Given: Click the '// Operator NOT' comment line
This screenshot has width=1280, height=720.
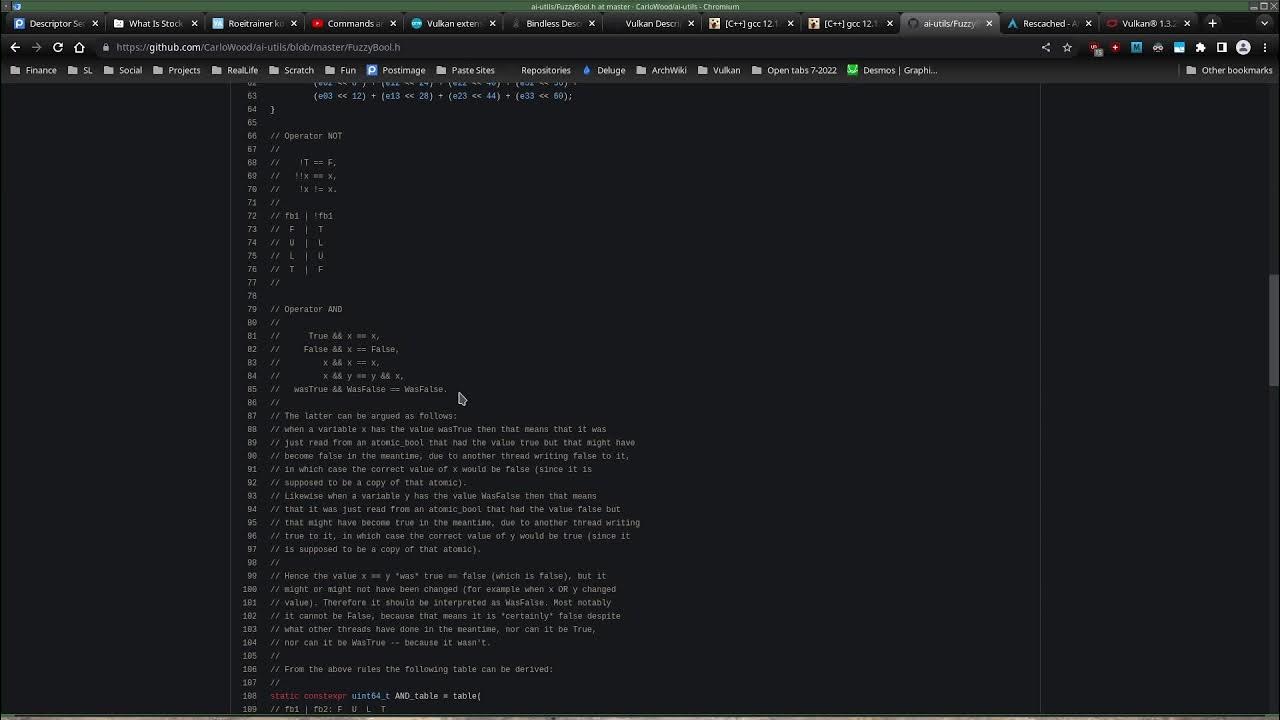Looking at the screenshot, I should click(x=306, y=136).
